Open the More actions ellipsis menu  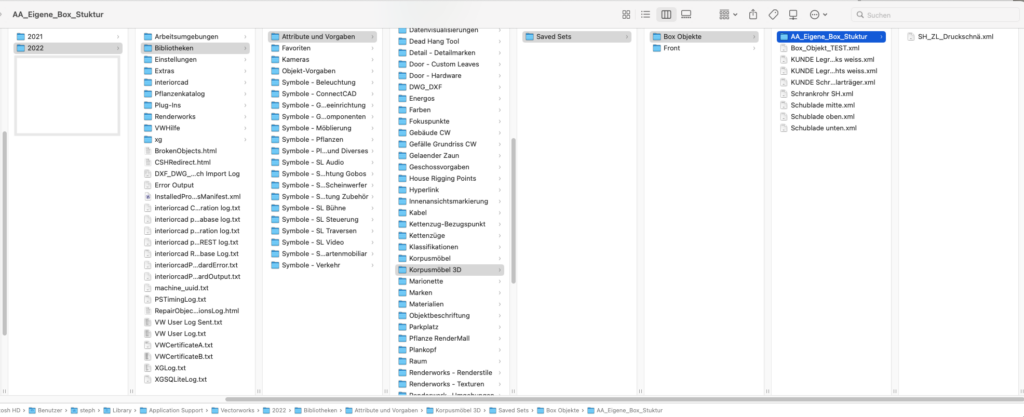coord(816,15)
